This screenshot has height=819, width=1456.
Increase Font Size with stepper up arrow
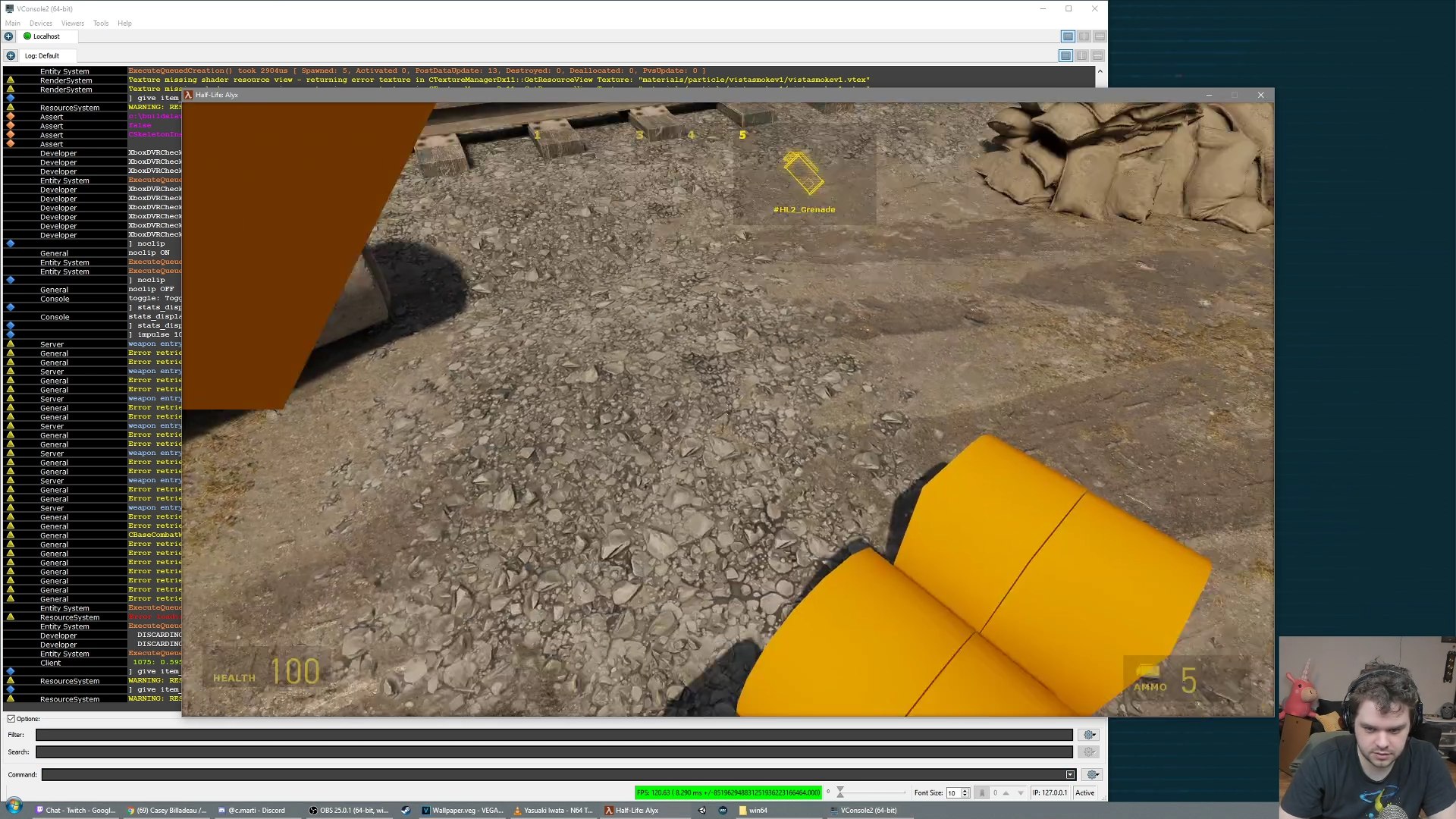[965, 790]
